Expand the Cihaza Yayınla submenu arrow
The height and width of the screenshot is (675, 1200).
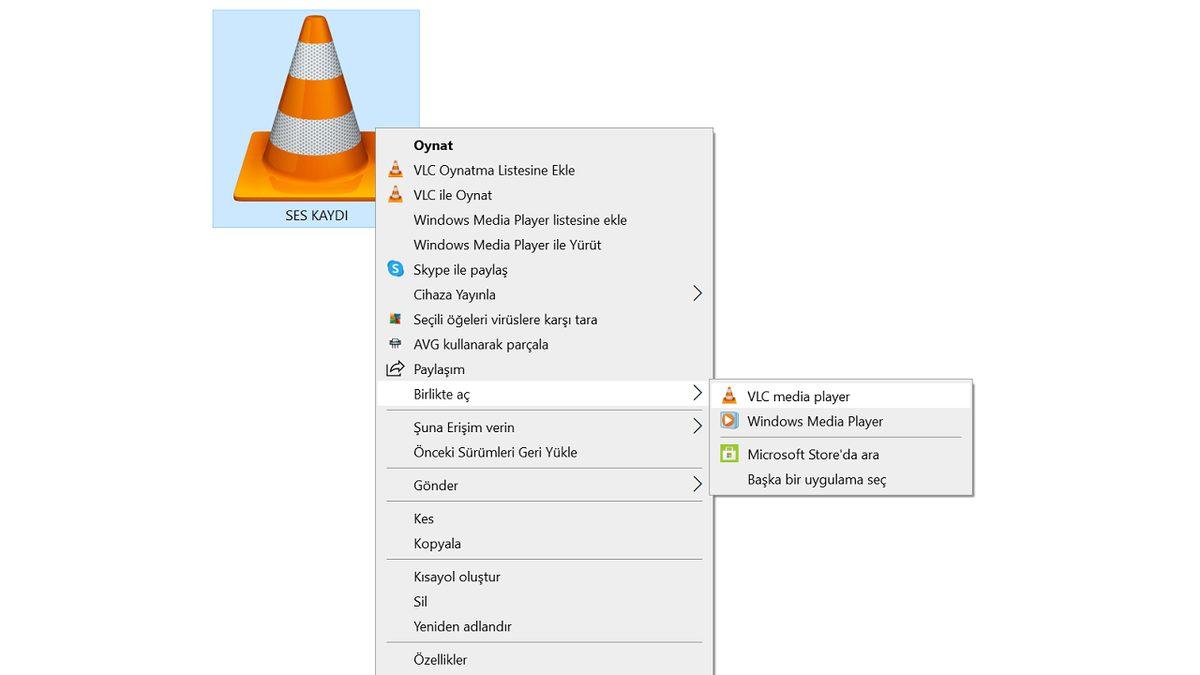[x=697, y=294]
